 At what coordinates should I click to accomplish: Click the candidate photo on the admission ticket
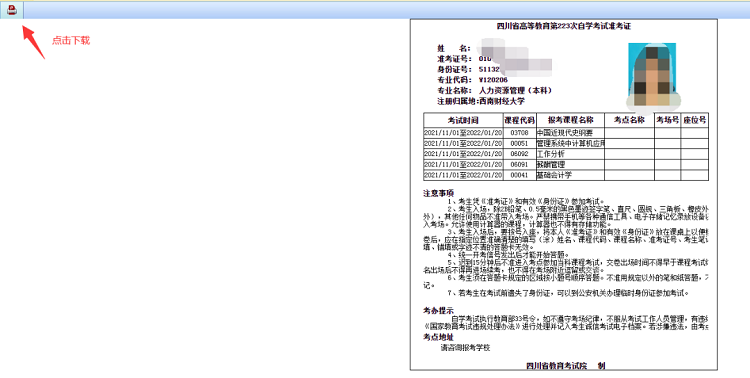pyautogui.click(x=652, y=75)
